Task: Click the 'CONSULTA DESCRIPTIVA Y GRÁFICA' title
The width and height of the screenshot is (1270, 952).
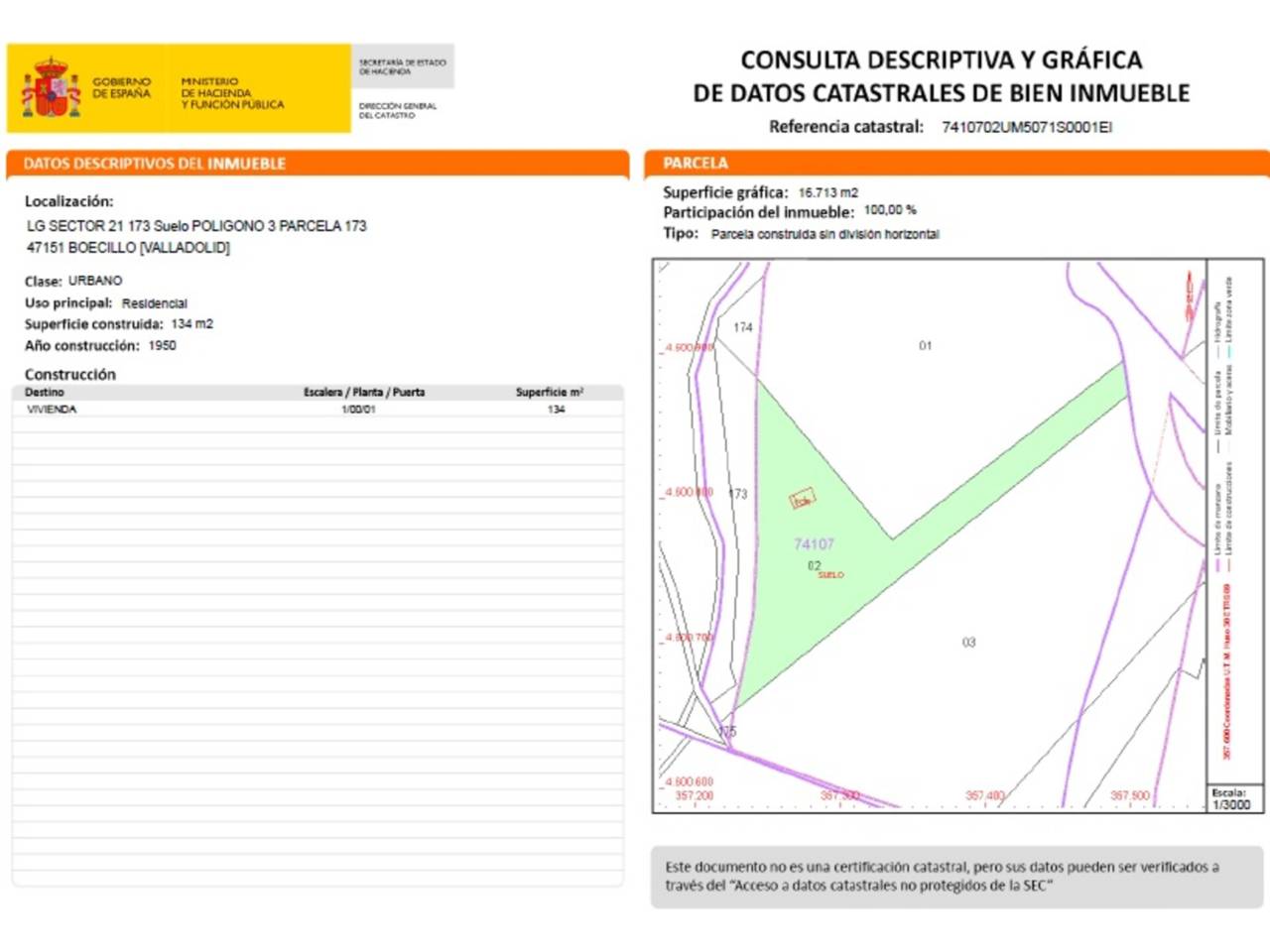Action: [942, 59]
